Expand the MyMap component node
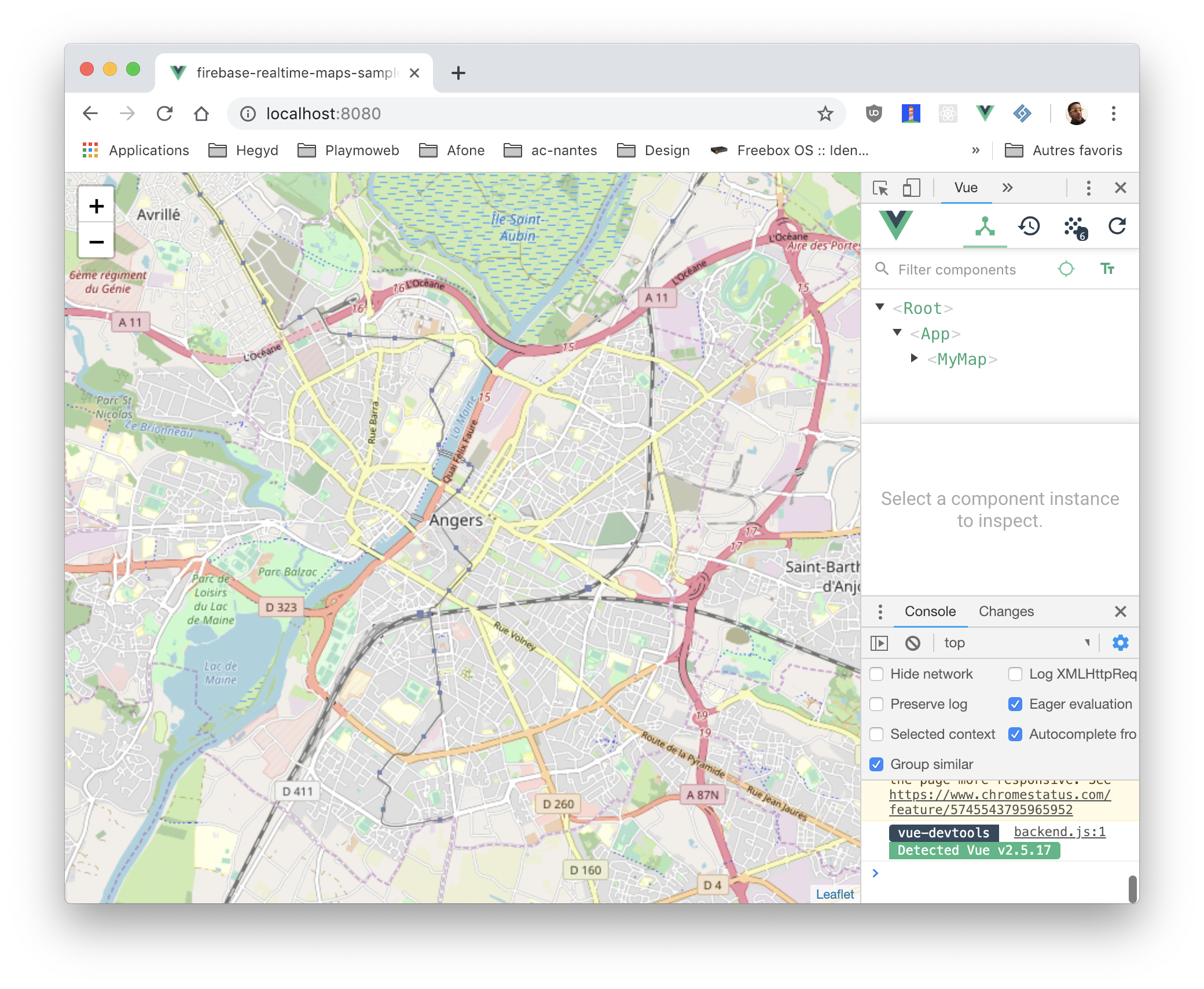 click(x=914, y=358)
